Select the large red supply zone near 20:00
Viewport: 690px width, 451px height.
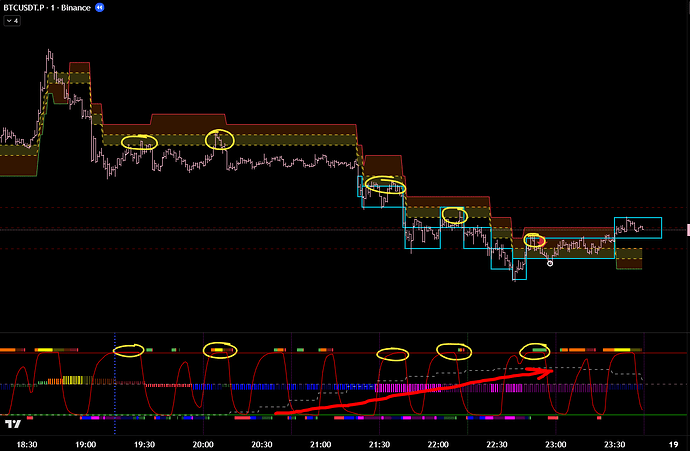tap(230, 130)
